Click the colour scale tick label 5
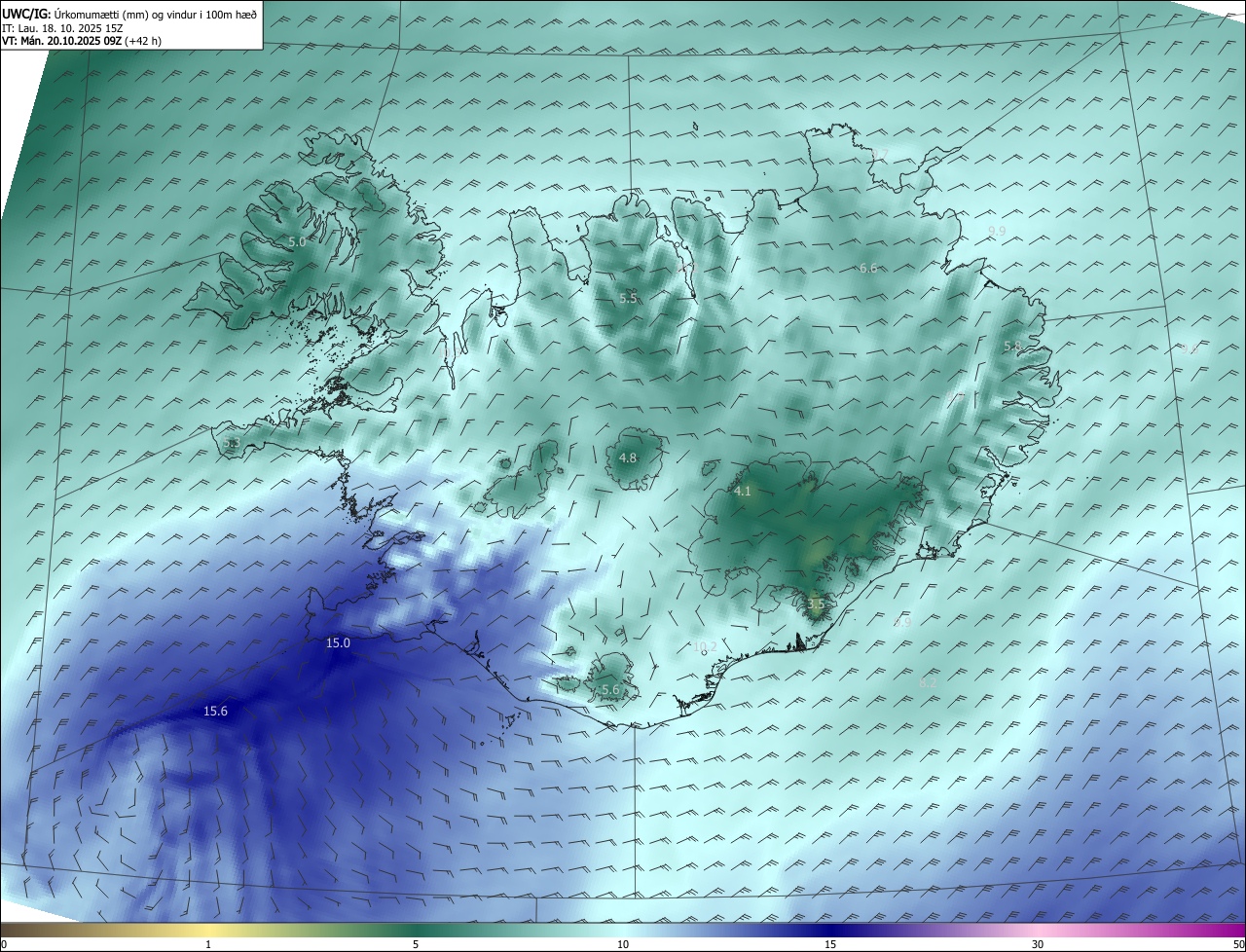Viewport: 1246px width, 952px height. [416, 944]
